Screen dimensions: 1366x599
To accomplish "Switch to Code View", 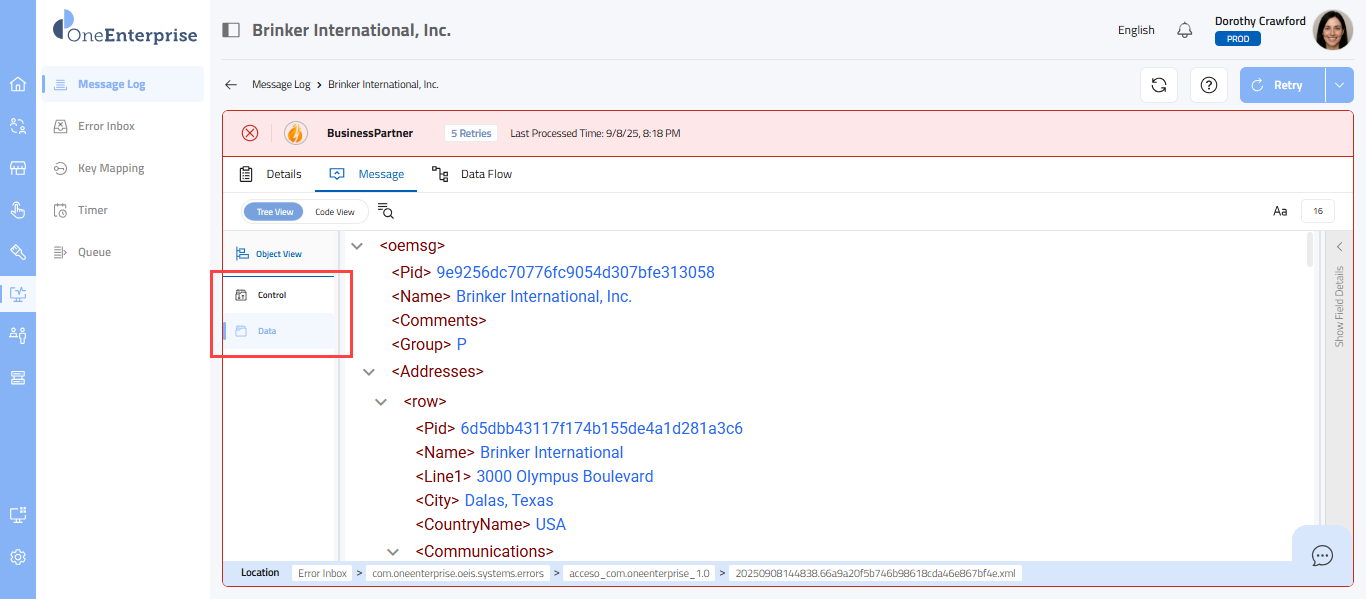I will click(x=335, y=212).
